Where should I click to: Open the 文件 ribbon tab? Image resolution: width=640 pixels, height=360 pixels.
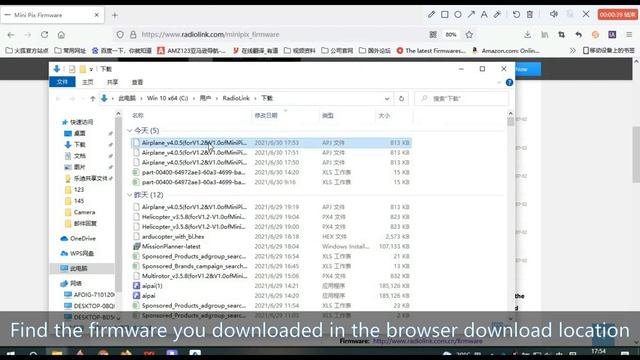[62, 82]
